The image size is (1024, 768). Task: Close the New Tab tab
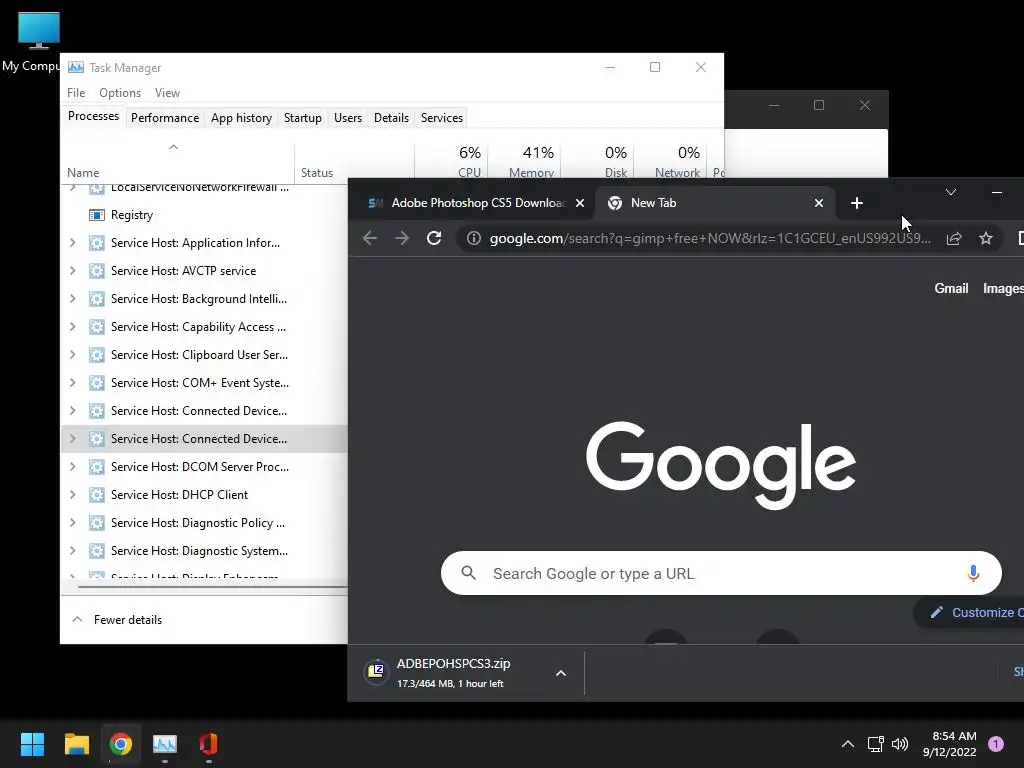[818, 203]
